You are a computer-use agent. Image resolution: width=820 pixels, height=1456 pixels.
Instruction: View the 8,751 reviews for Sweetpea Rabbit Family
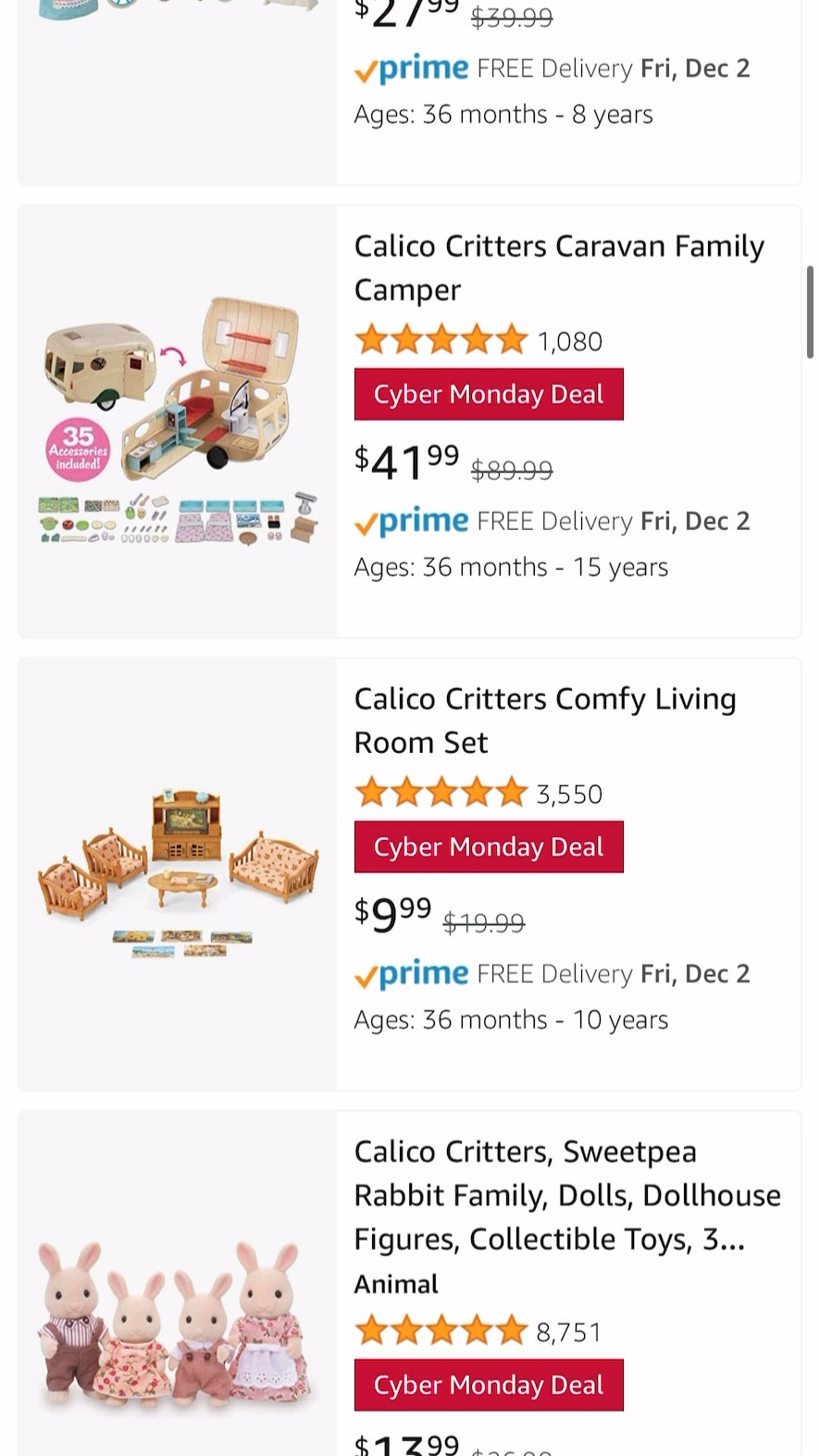pos(570,1332)
